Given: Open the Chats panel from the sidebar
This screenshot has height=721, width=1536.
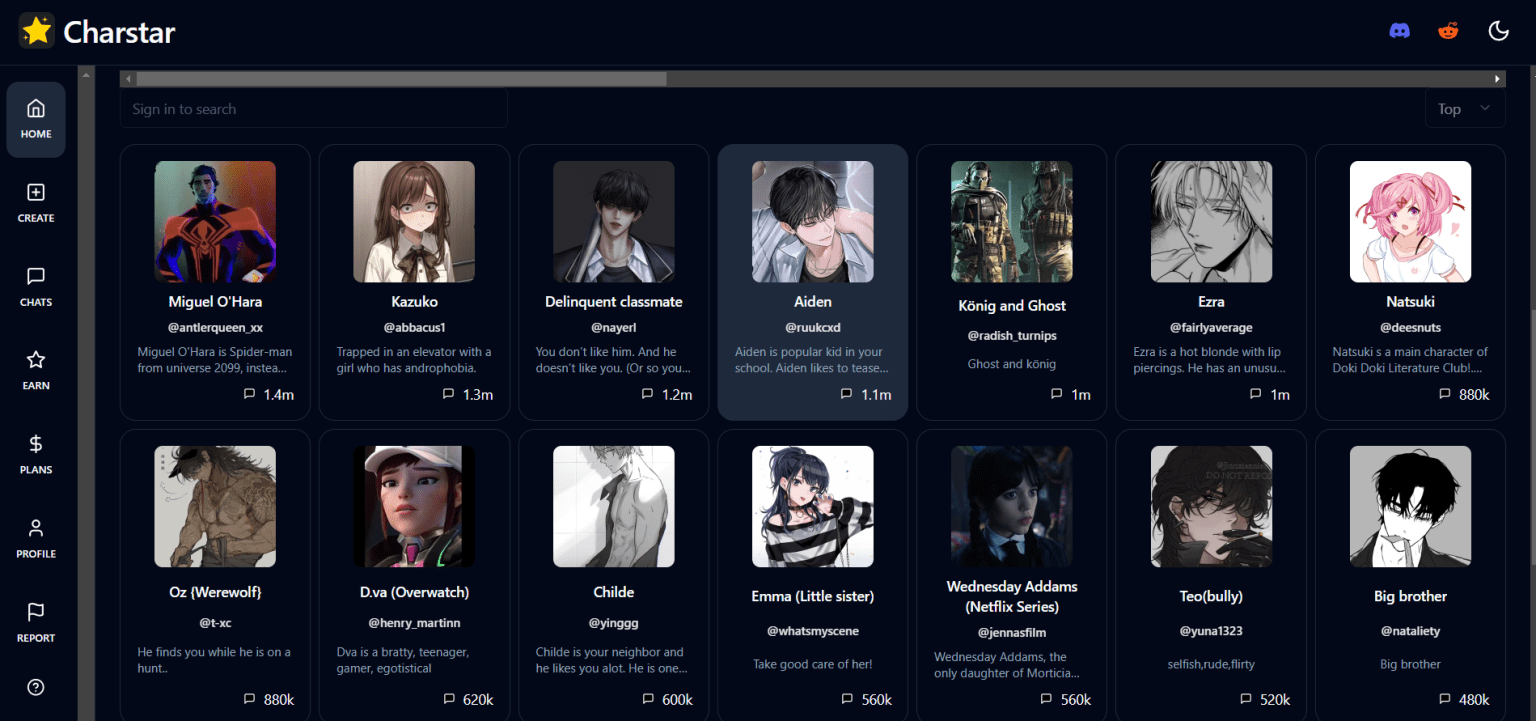Looking at the screenshot, I should pyautogui.click(x=36, y=287).
